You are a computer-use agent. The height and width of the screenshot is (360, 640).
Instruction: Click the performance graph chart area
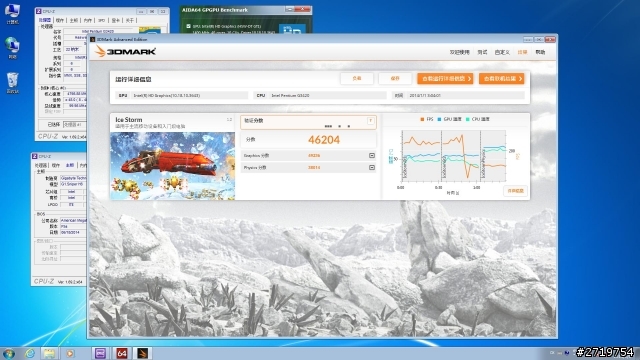pyautogui.click(x=453, y=156)
